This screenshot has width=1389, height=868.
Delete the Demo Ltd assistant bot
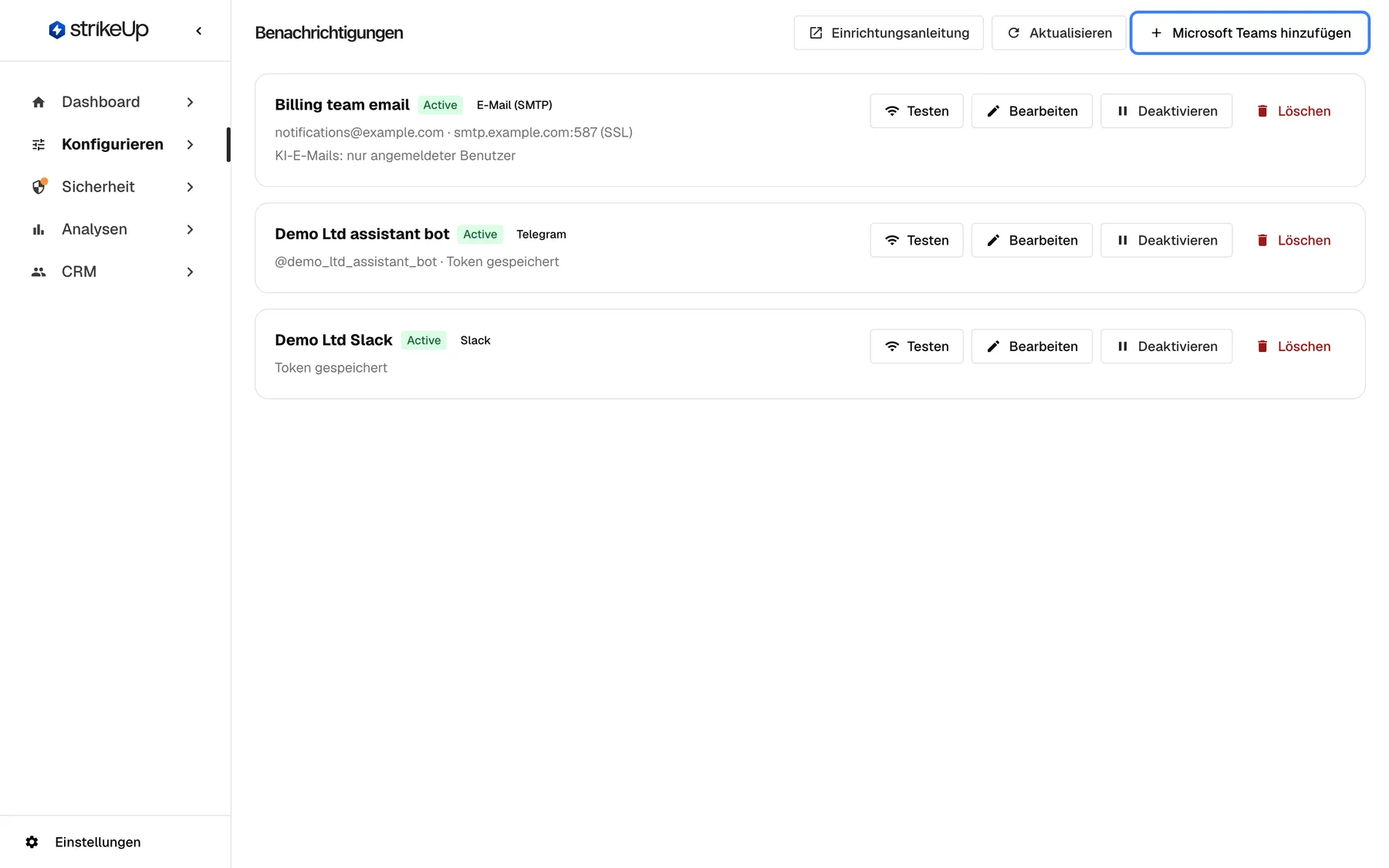click(1293, 240)
